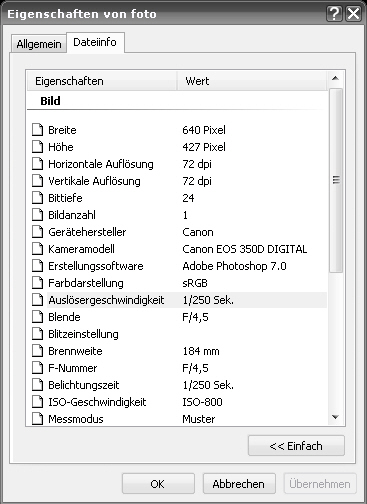Viewport: 367px width, 504px height.
Task: Click the page icon beside Bildanzahl
Action: click(x=38, y=215)
